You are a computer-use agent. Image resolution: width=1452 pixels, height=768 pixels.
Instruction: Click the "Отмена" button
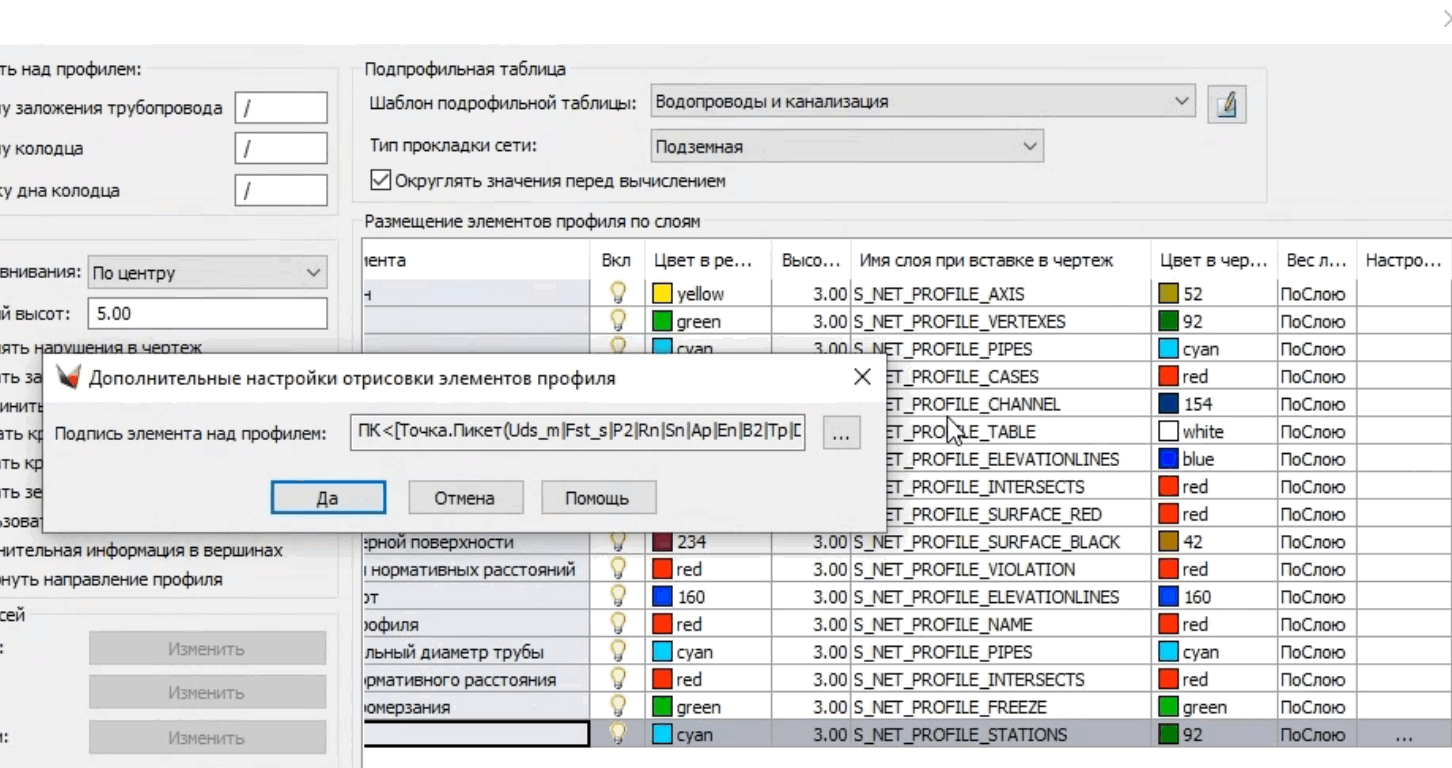point(465,498)
